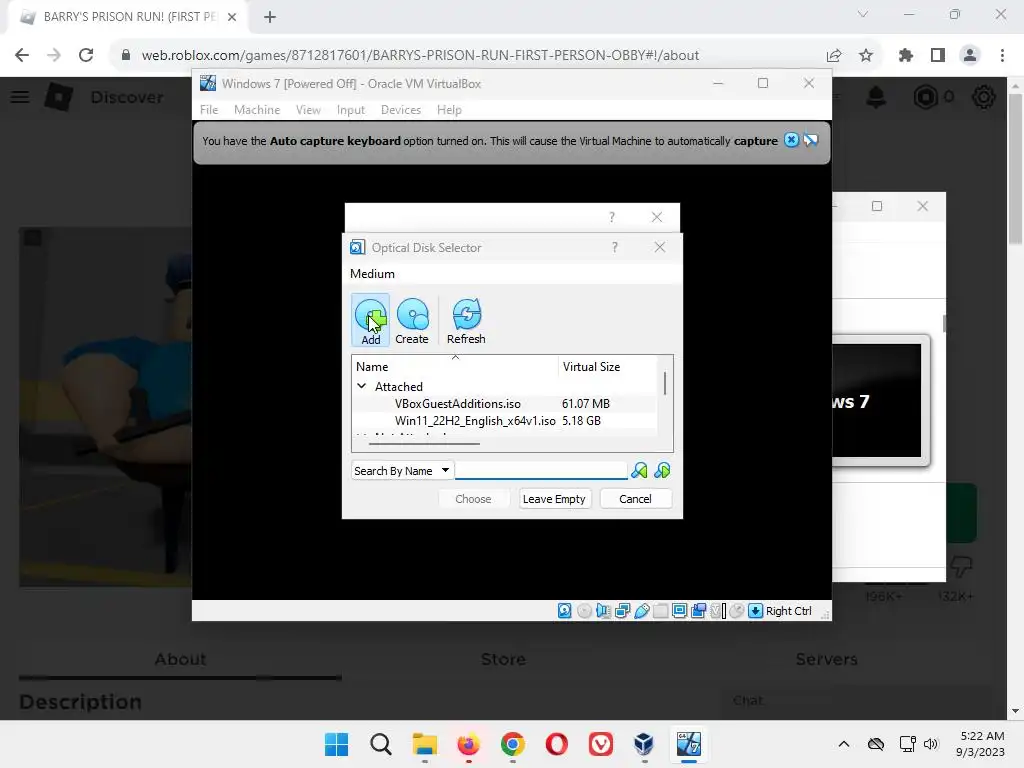Select VBoxGuestAdditions.iso in the list

click(457, 404)
